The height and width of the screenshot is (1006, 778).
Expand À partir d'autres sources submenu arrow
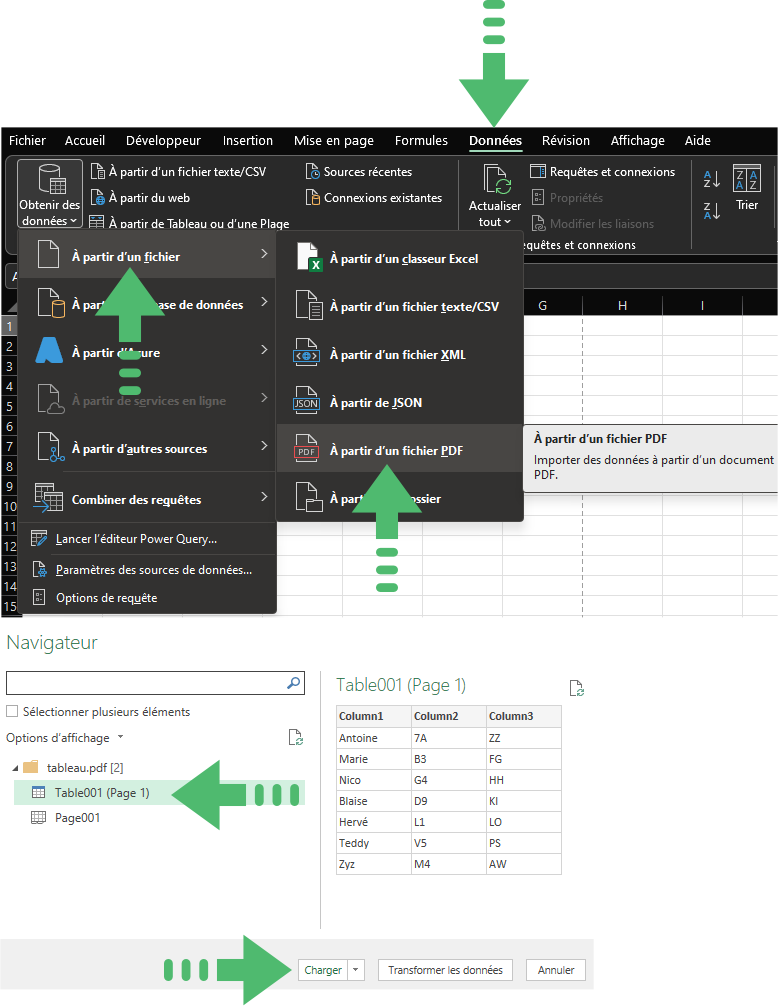[x=264, y=446]
